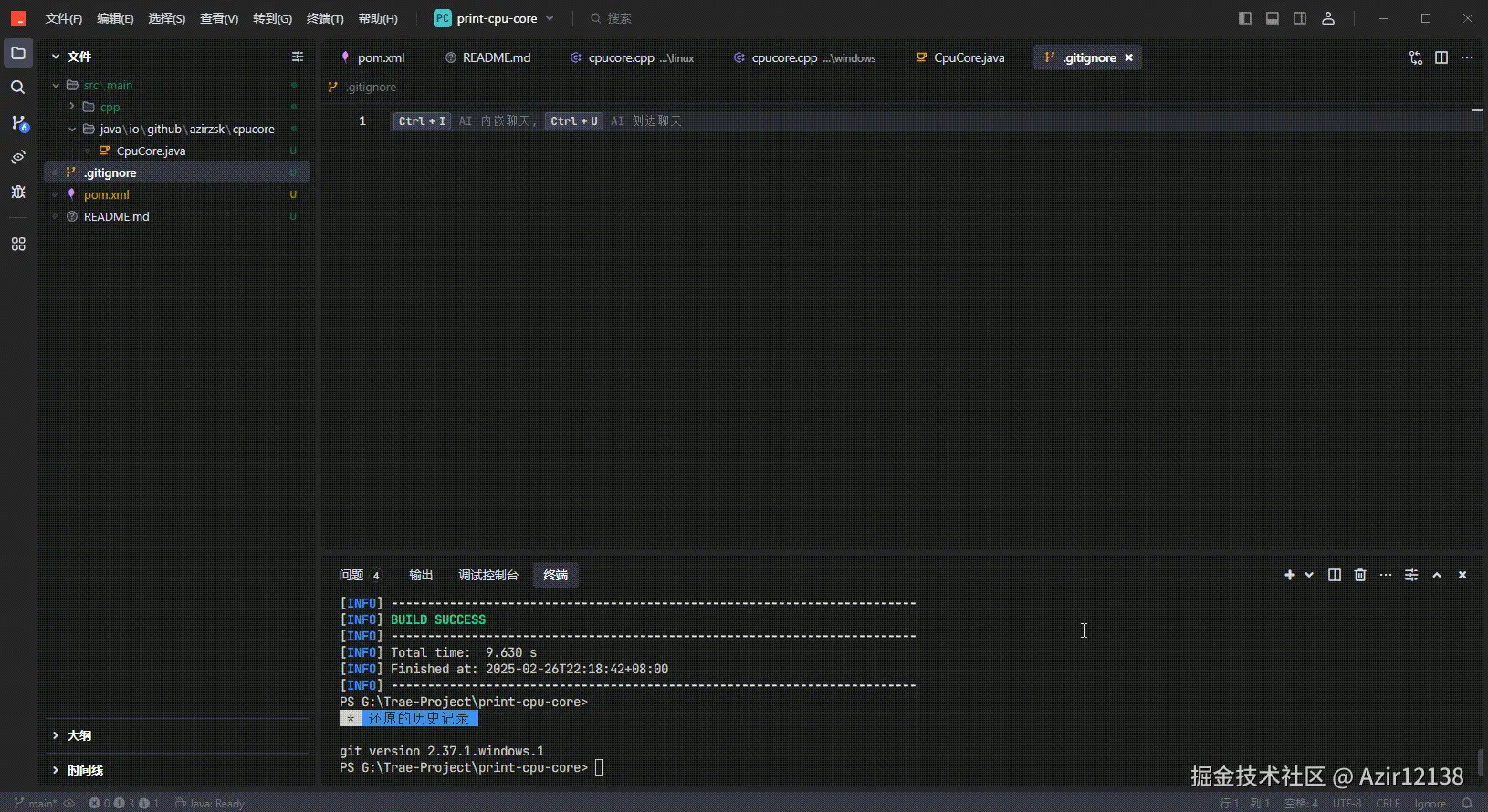
Task: Open errors and warnings count in status bar
Action: coord(124,803)
